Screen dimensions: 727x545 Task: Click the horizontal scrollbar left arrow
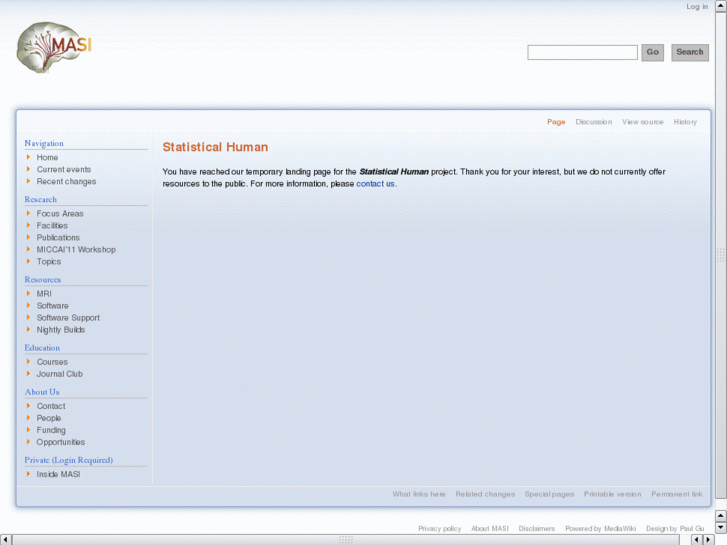6,539
